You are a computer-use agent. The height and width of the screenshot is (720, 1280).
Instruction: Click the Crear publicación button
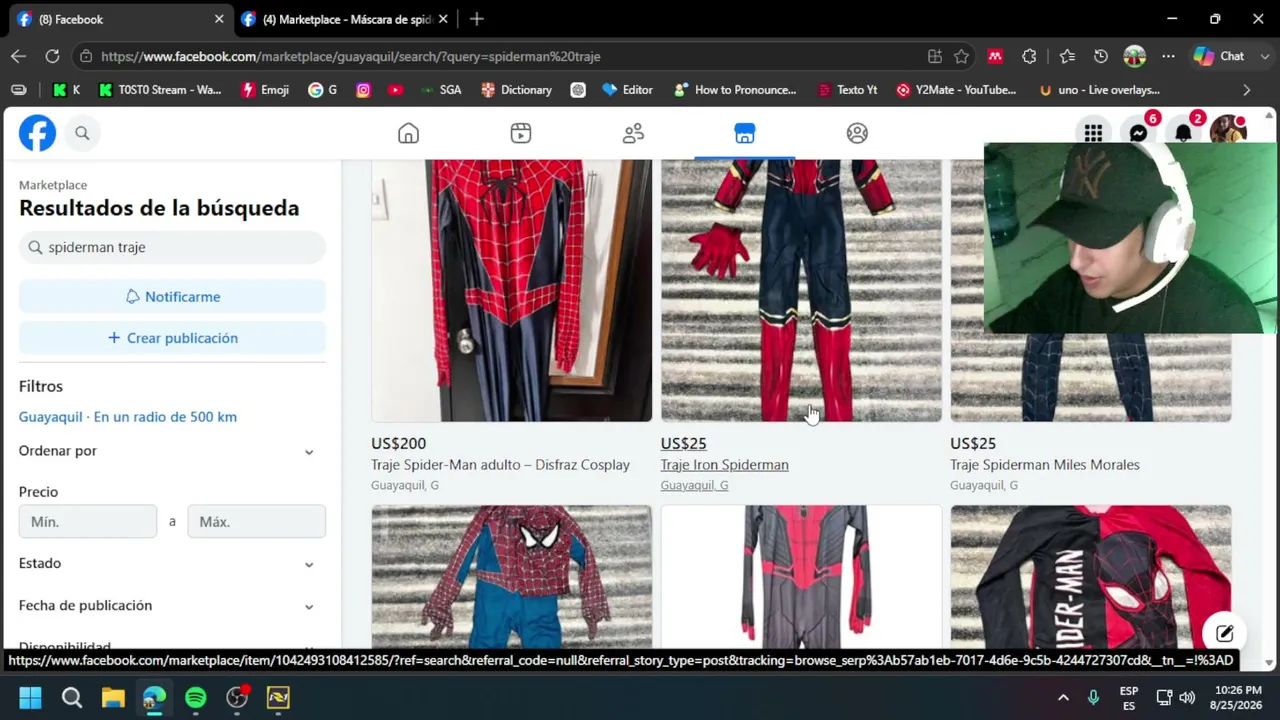click(172, 338)
